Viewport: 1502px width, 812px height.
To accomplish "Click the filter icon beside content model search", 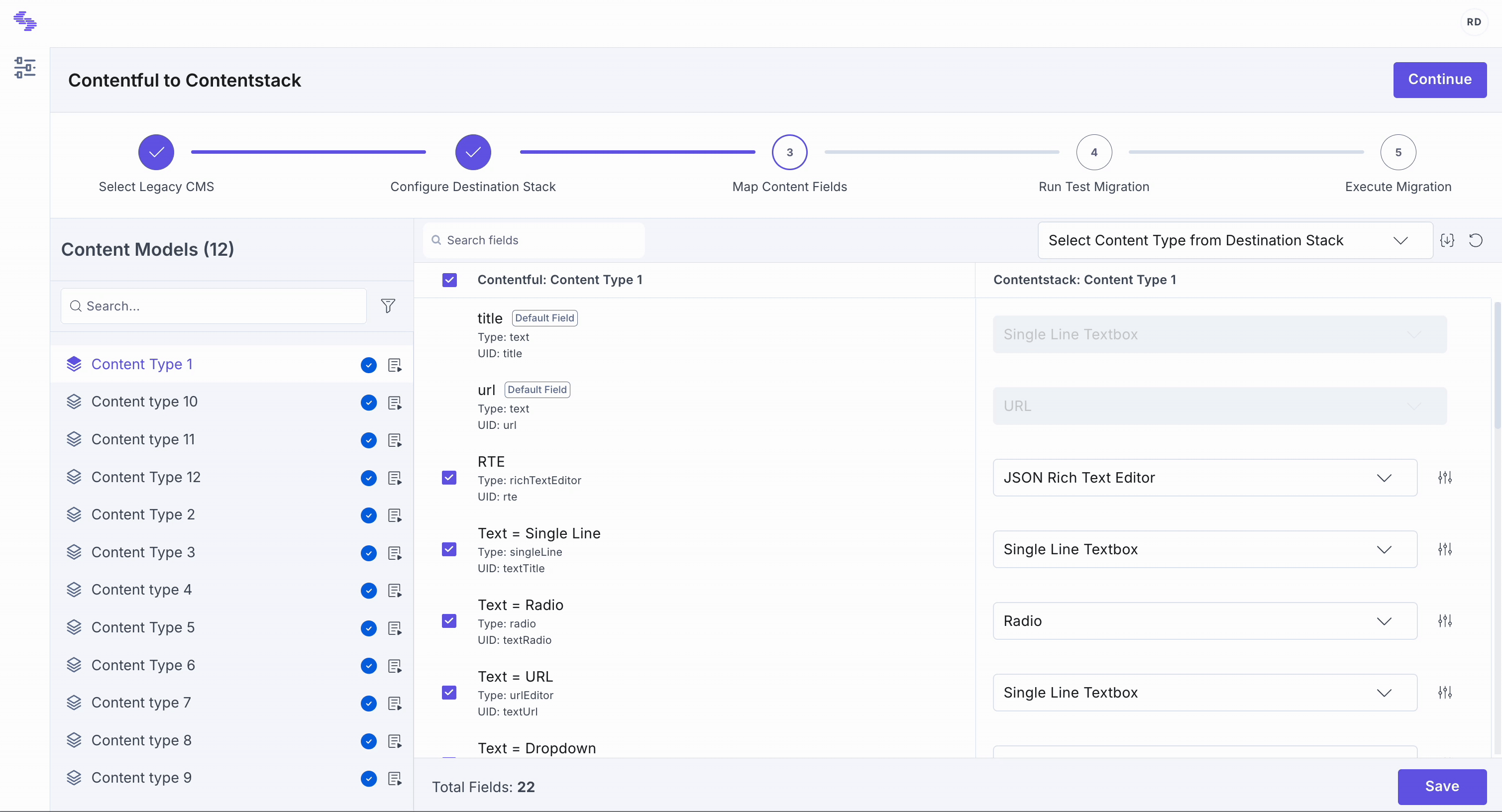I will pos(388,306).
